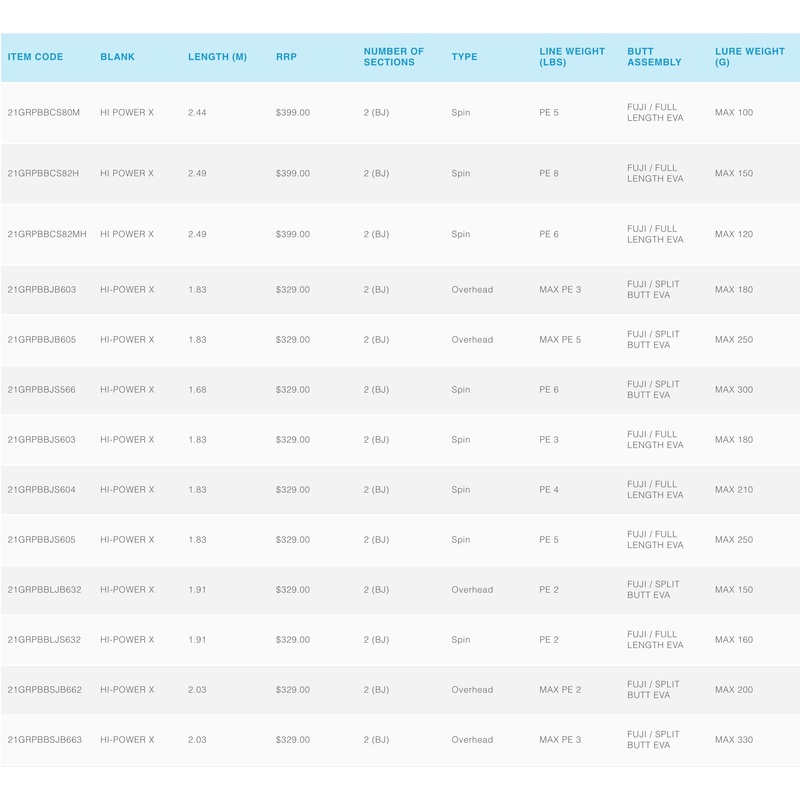Click item code 21GRPBBCS82H
The height and width of the screenshot is (800, 800).
[43, 174]
